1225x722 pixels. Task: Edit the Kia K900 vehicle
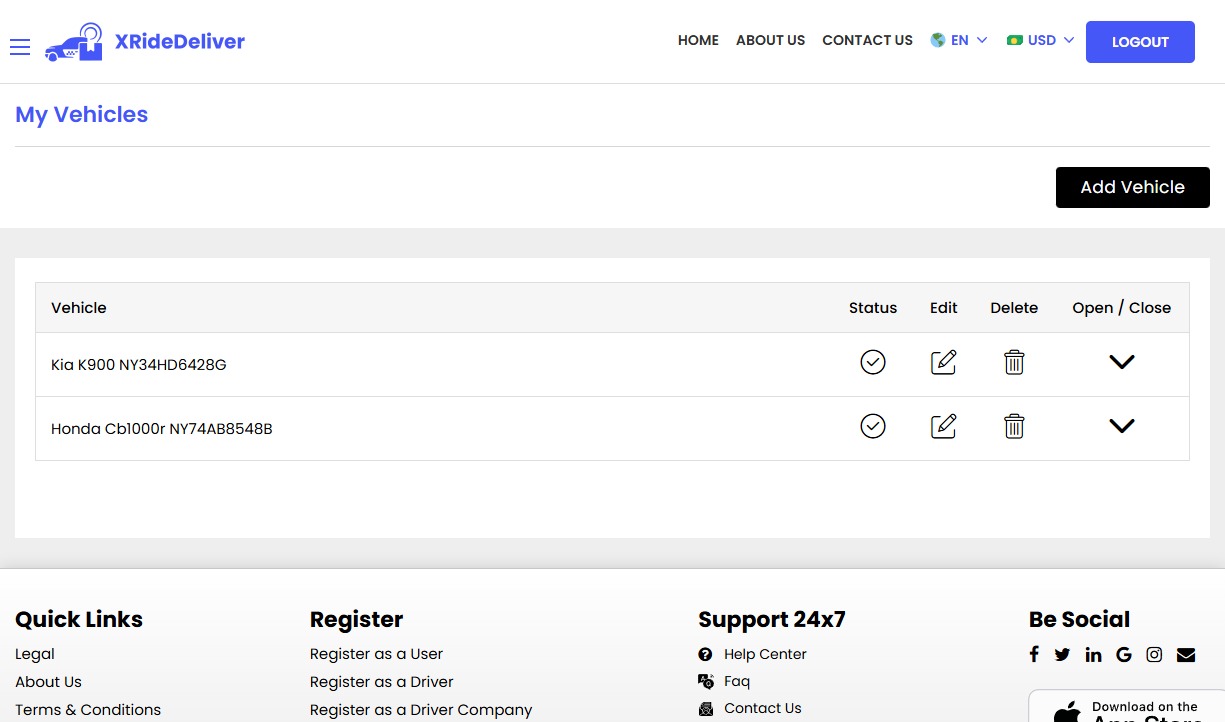click(x=943, y=362)
